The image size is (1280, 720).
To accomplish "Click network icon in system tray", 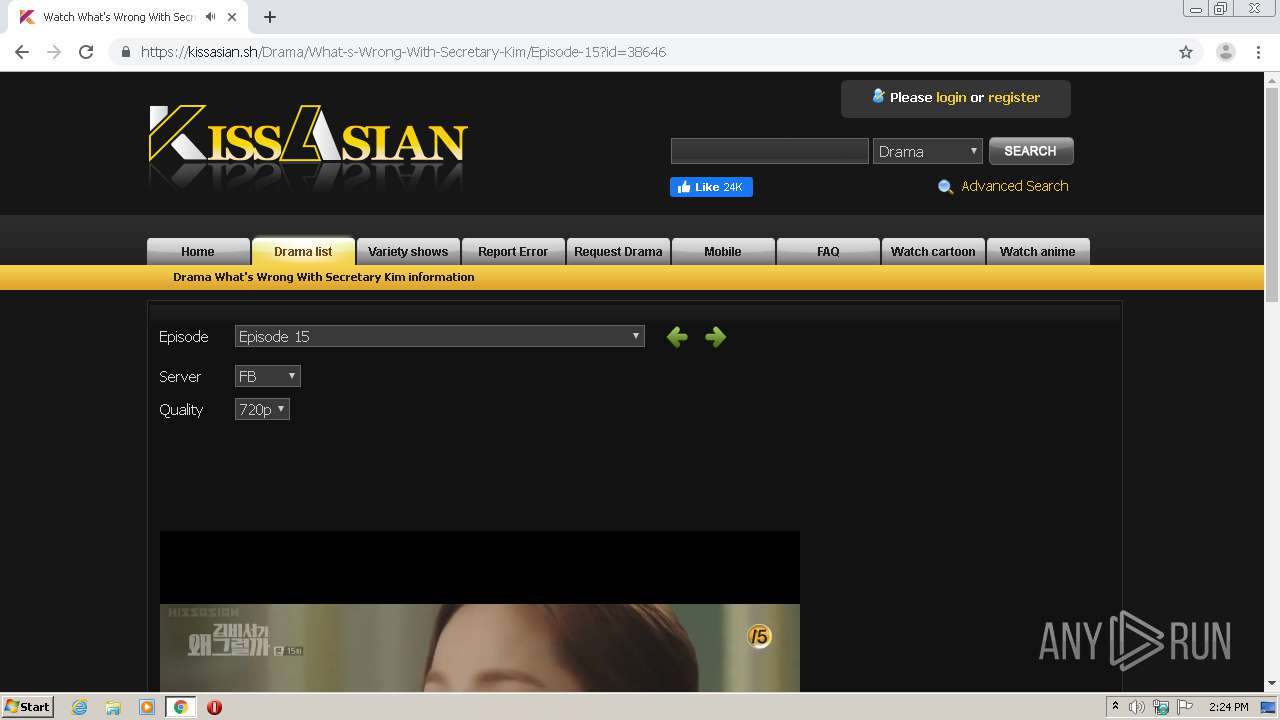I will pos(1161,707).
